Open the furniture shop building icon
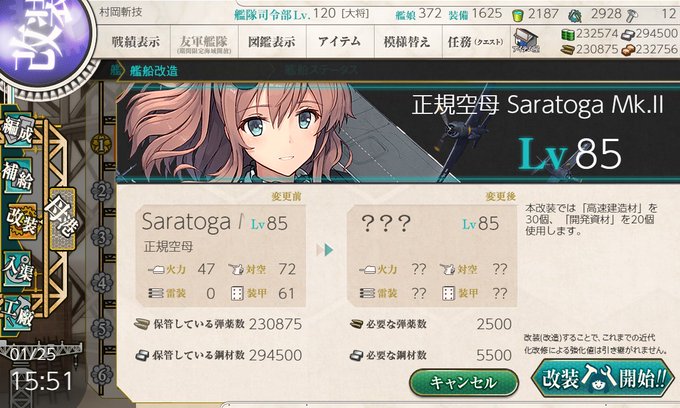This screenshot has width=680, height=408. 525,41
